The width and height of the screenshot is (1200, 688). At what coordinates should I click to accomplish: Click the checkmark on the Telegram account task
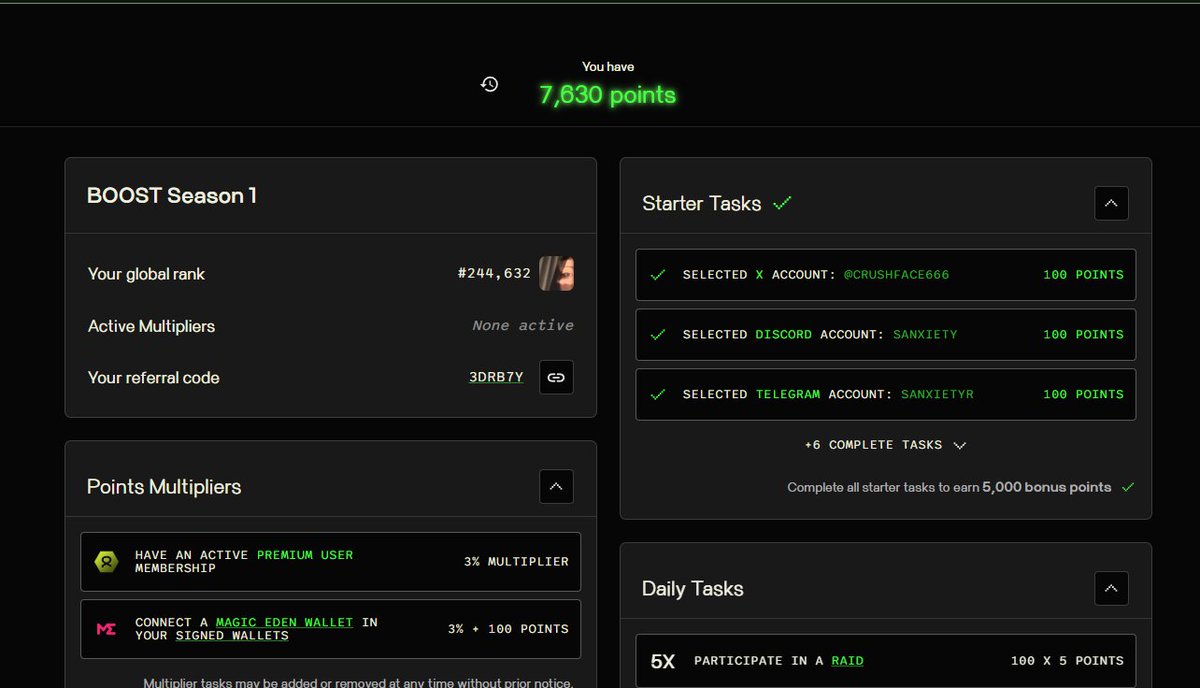point(658,394)
